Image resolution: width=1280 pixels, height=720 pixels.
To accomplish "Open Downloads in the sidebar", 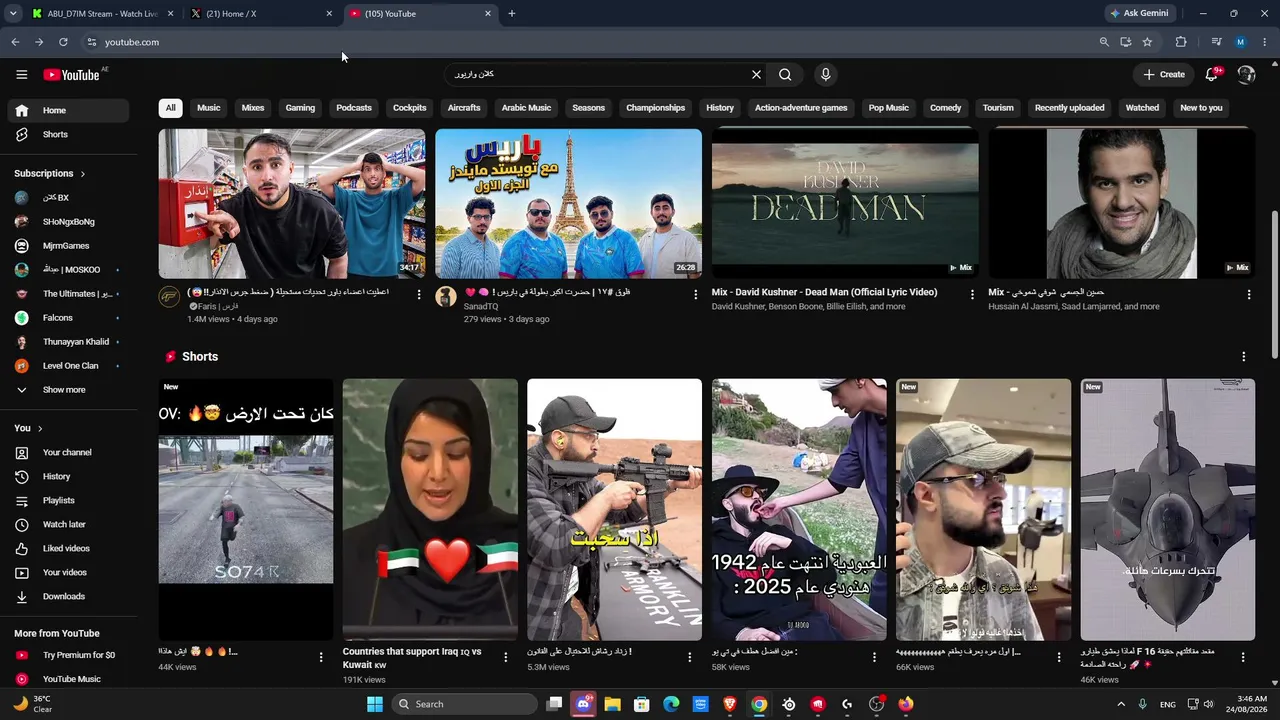I will [68, 596].
